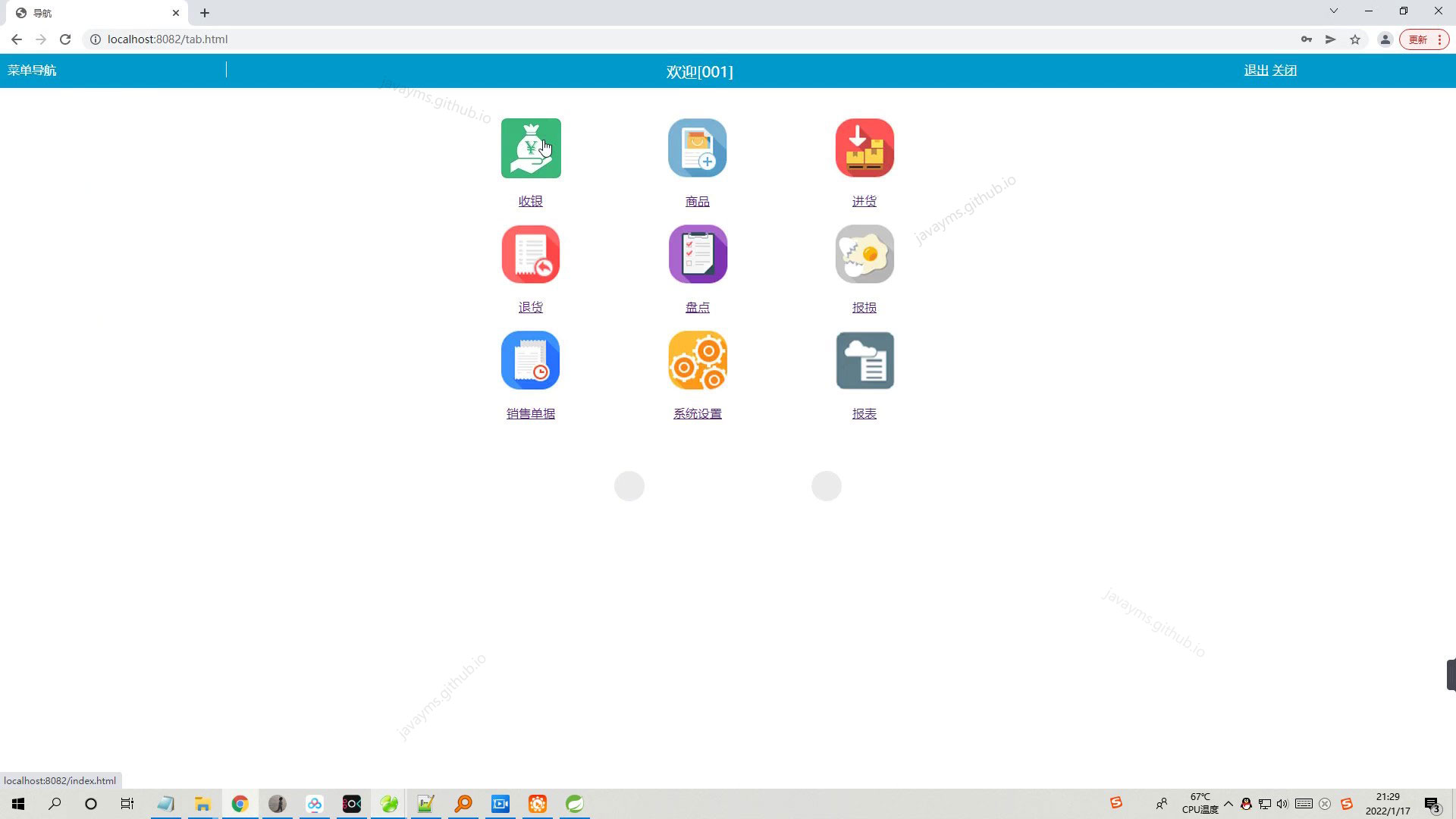
Task: Select the 报损 damage report icon
Action: (x=864, y=254)
